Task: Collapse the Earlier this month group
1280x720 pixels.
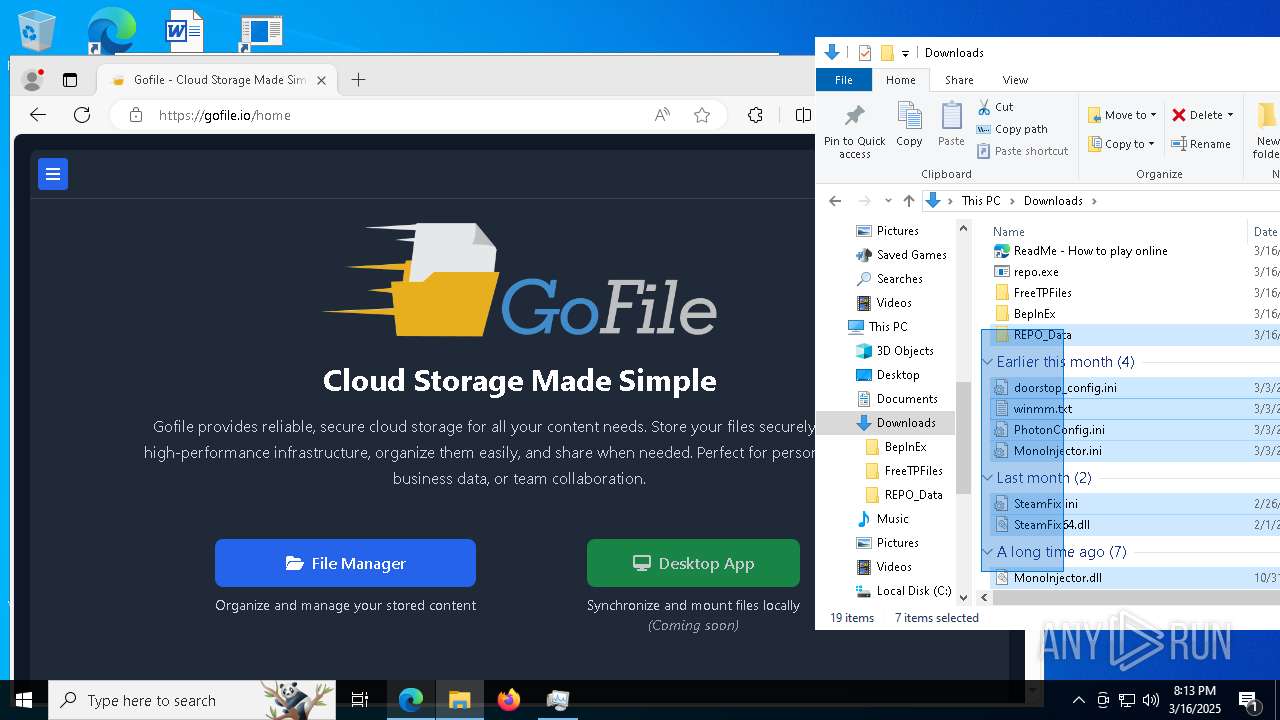Action: tap(988, 362)
